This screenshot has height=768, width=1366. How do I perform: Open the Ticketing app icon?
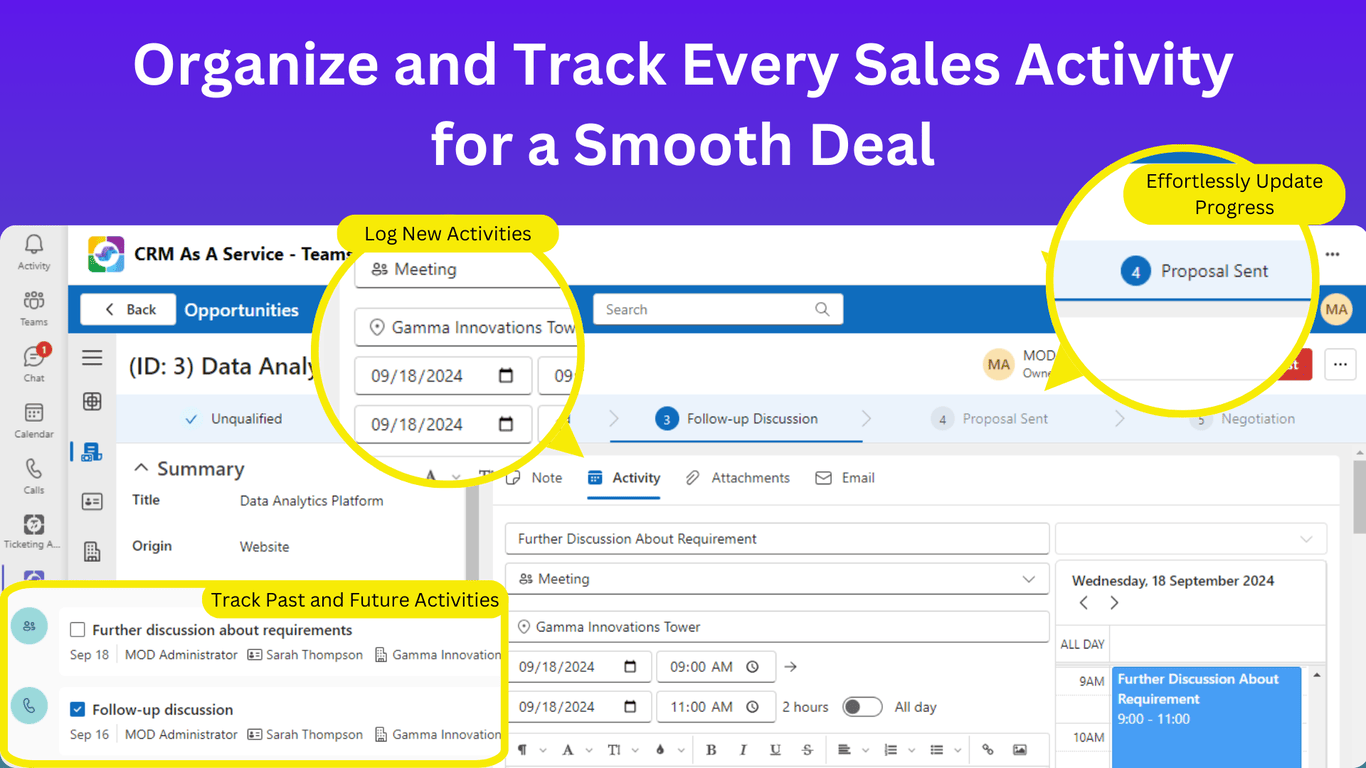click(34, 532)
